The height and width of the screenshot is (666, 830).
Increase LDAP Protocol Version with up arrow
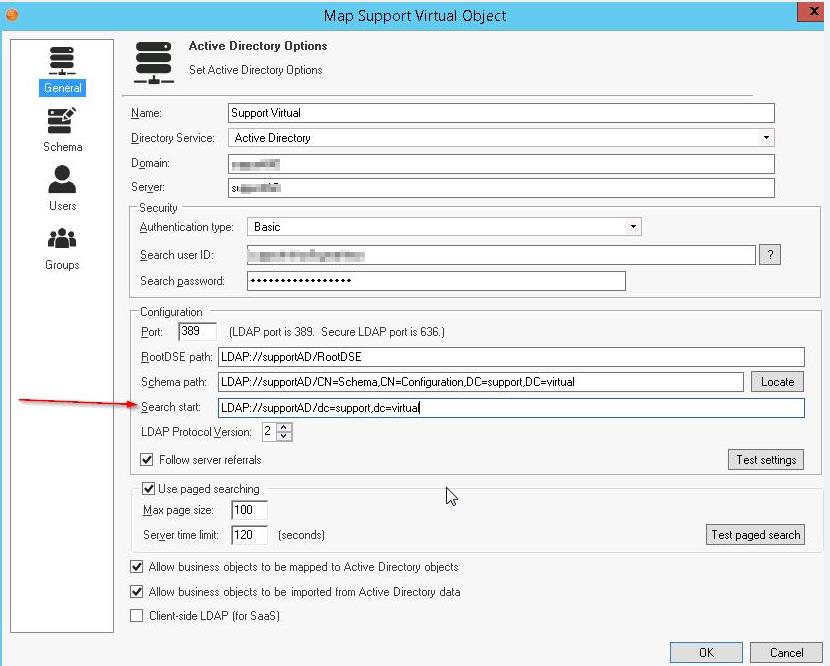pyautogui.click(x=285, y=427)
